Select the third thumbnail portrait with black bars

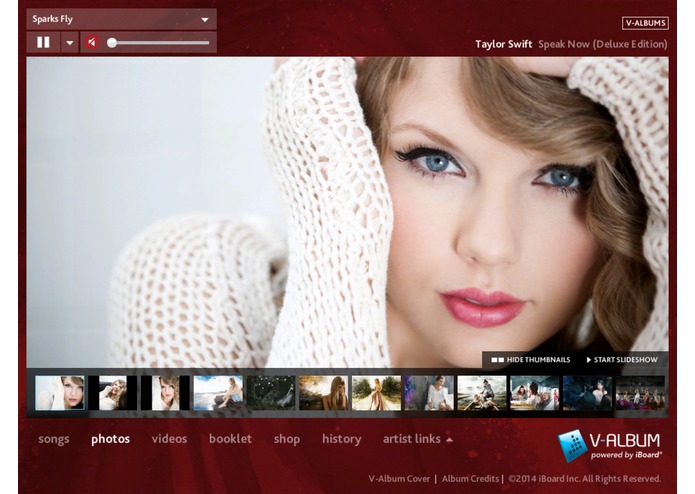pos(165,393)
